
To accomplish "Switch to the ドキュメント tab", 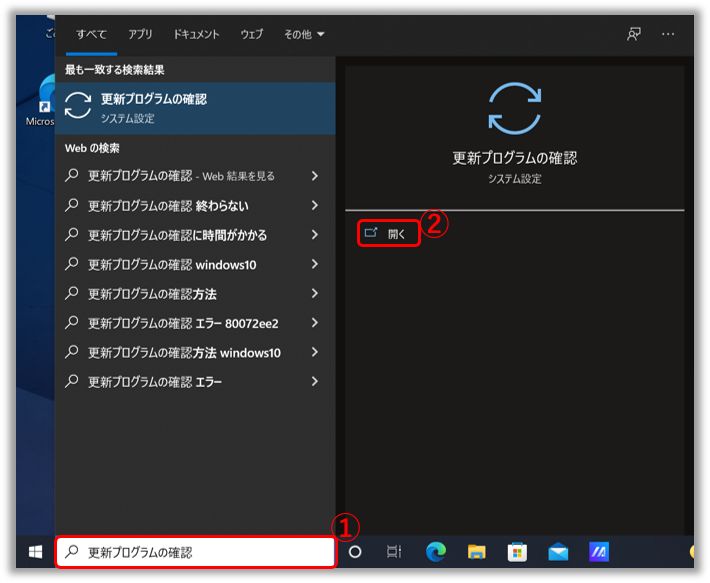I will click(196, 34).
